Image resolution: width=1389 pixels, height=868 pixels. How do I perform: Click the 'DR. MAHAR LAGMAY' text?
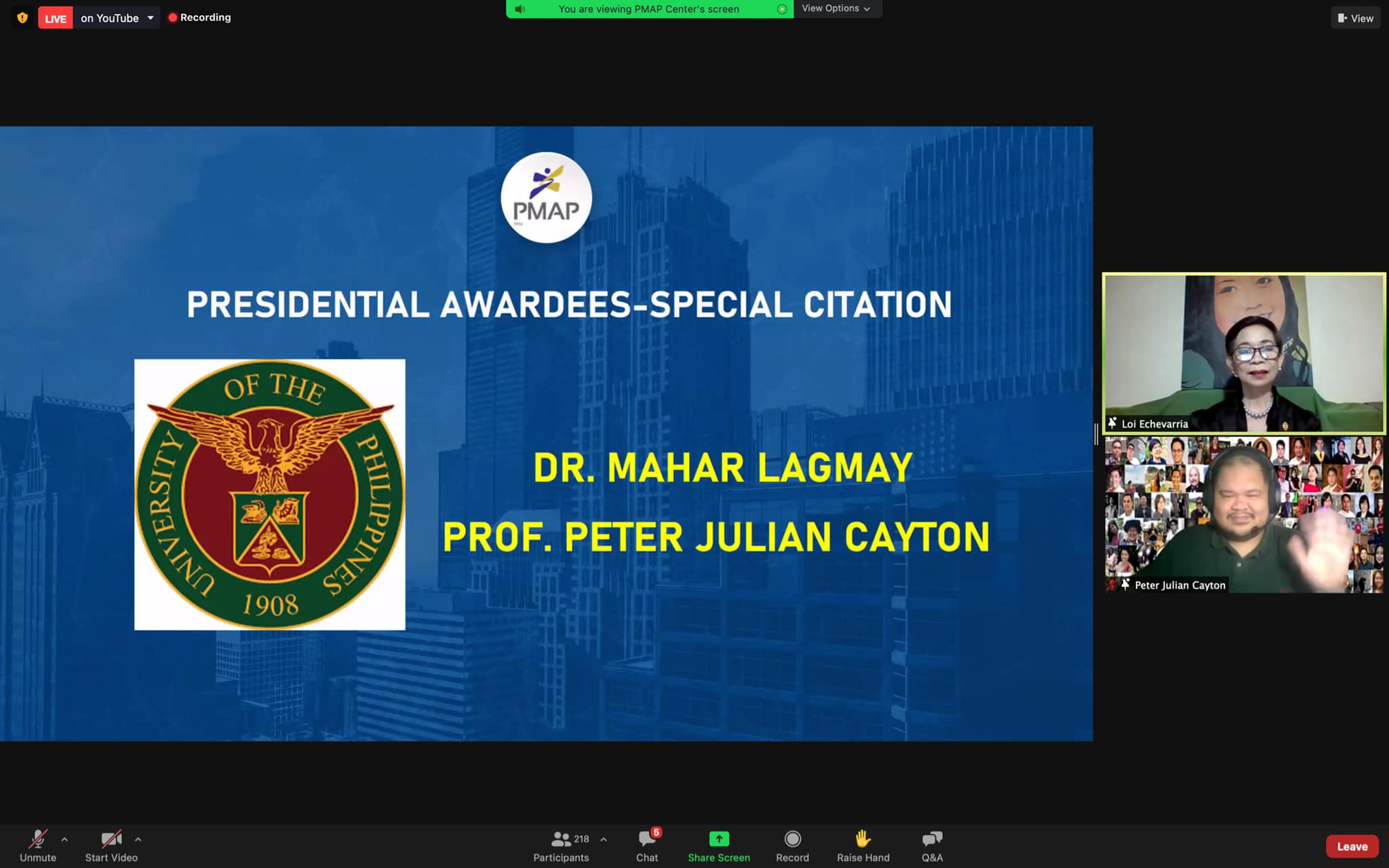point(723,468)
